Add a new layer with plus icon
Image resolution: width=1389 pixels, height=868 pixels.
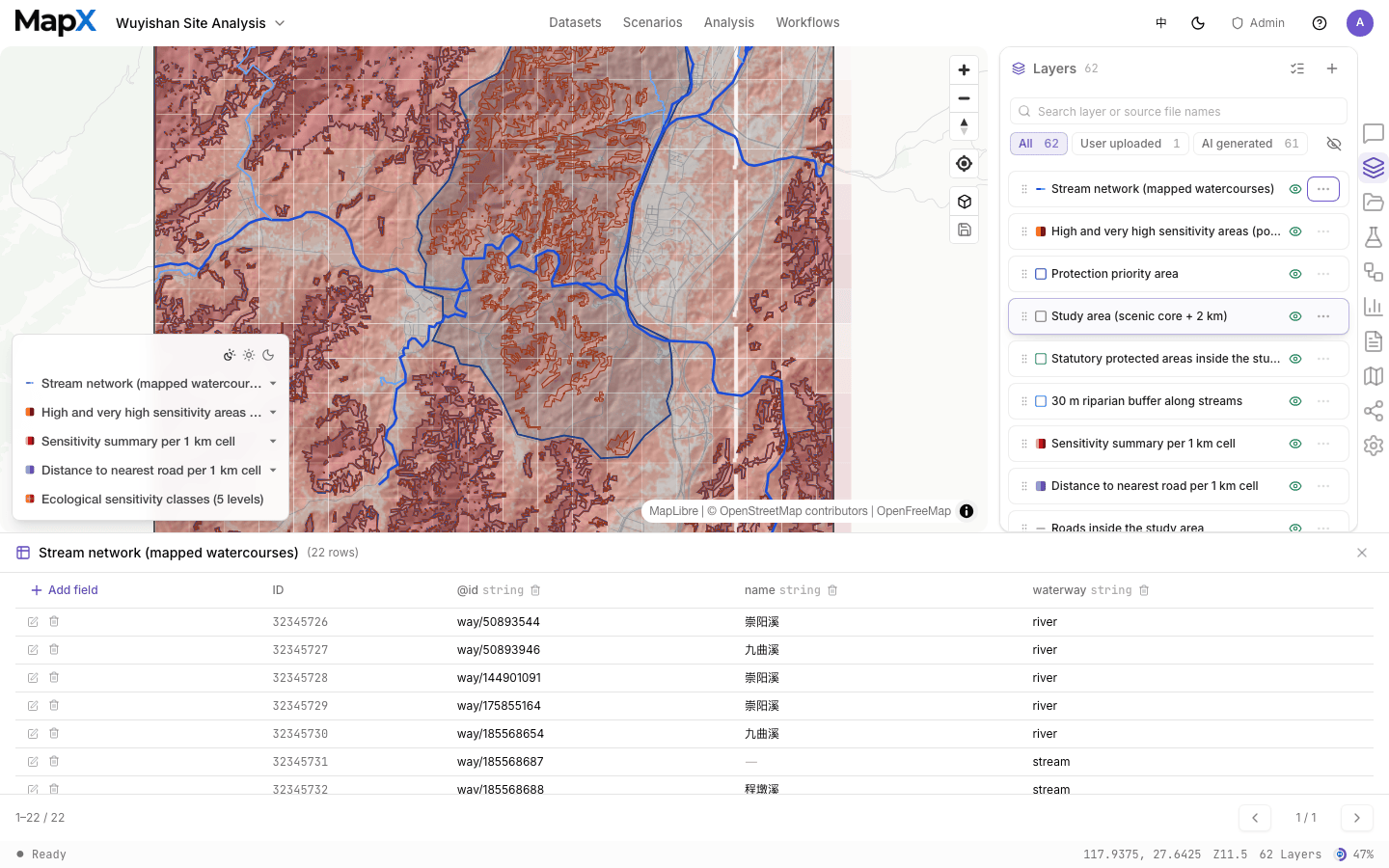tap(1332, 68)
